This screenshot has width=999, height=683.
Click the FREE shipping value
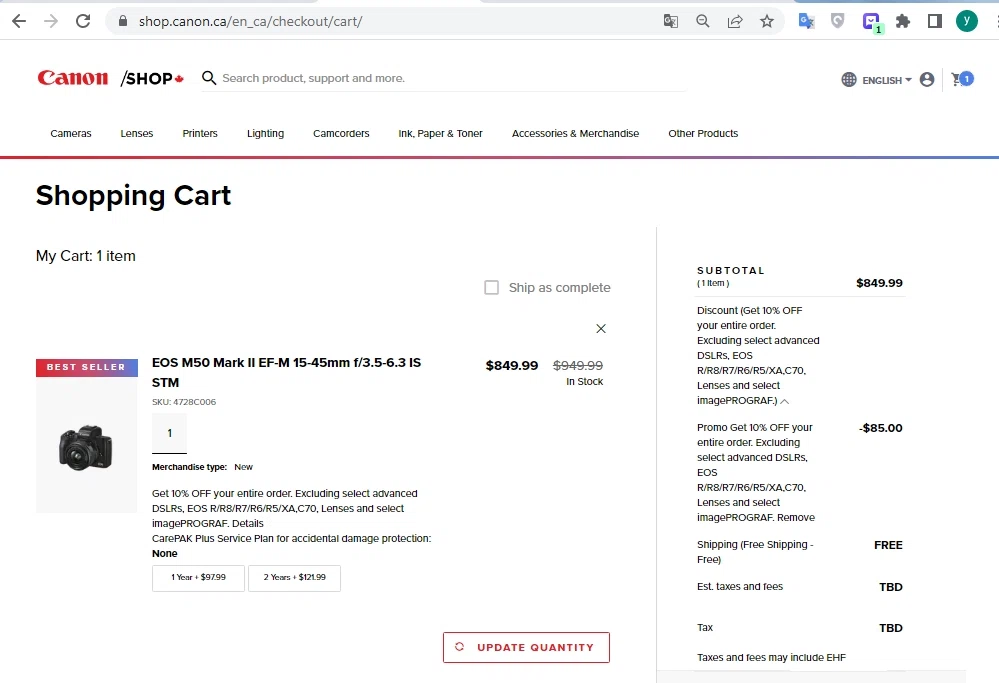coord(888,545)
